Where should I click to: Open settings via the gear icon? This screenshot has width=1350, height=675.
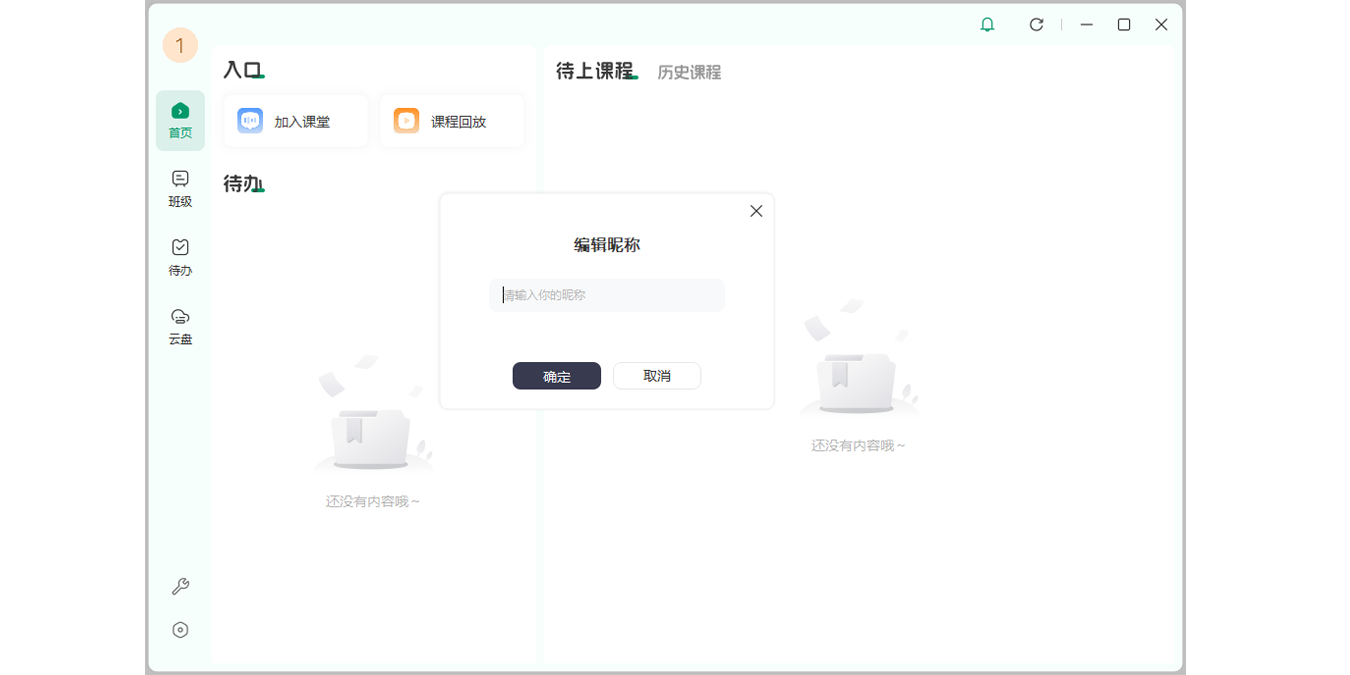pyautogui.click(x=180, y=630)
